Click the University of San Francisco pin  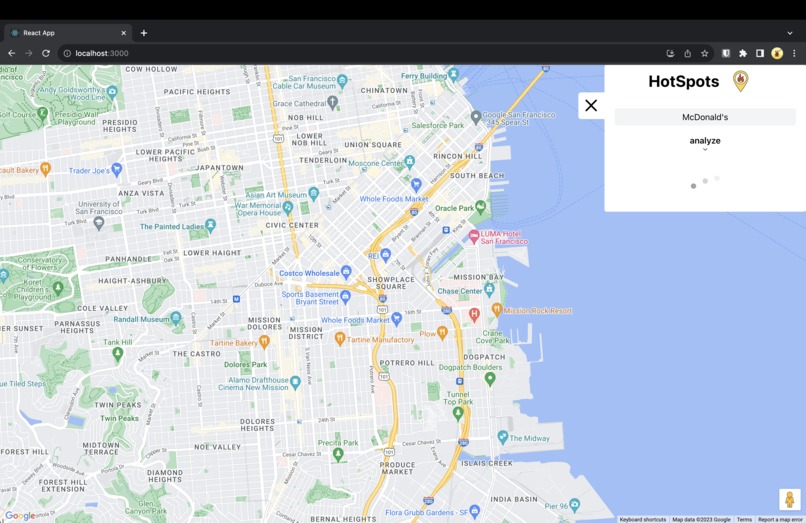click(x=99, y=223)
